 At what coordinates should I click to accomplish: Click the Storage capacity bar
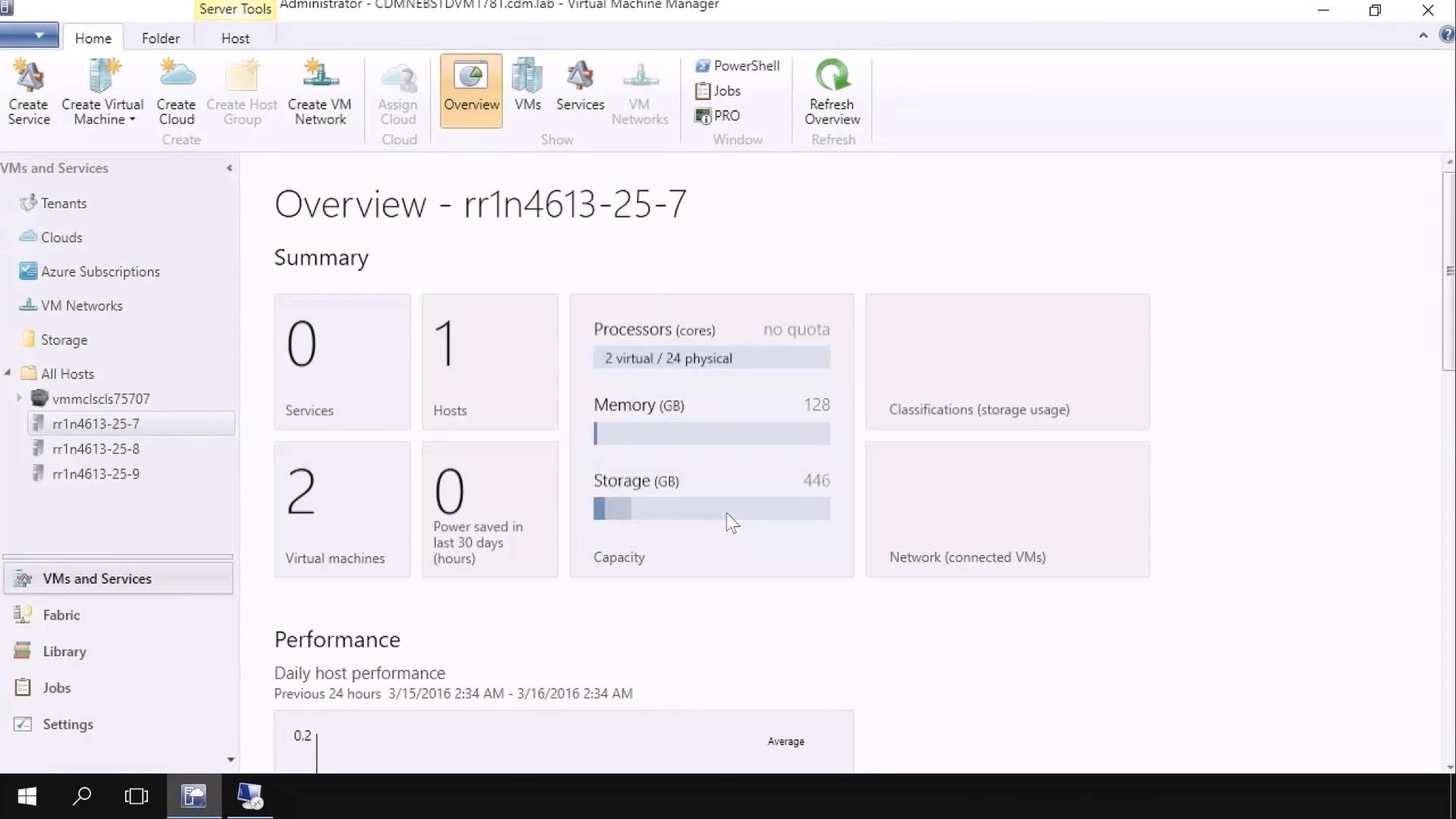pos(711,509)
